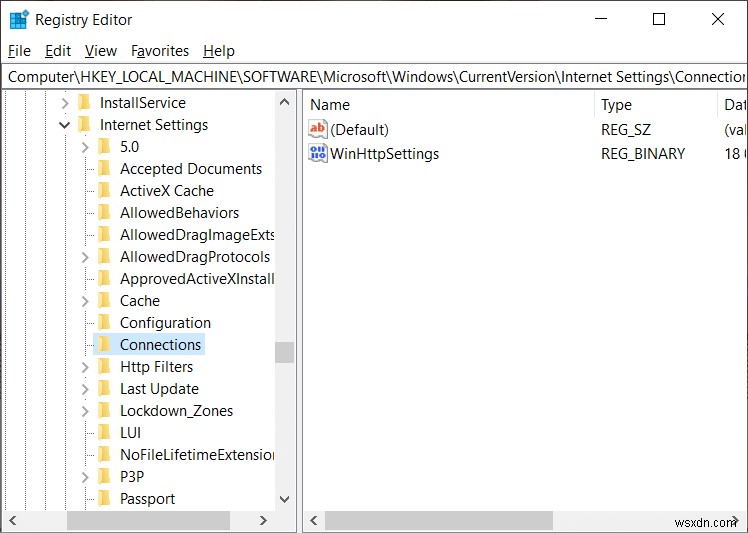This screenshot has height=533, width=748.
Task: Click the Passport folder icon
Action: [104, 498]
